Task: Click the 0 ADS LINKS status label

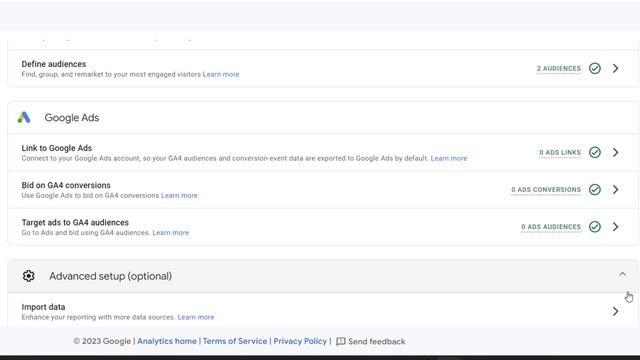Action: point(560,153)
